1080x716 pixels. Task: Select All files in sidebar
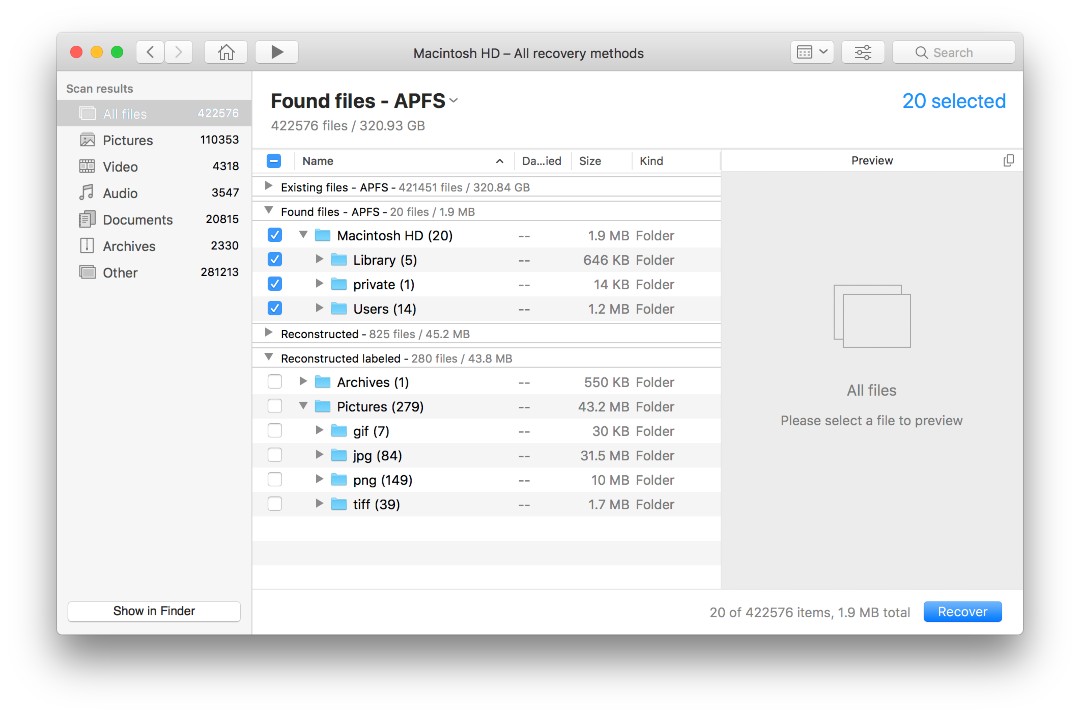154,114
